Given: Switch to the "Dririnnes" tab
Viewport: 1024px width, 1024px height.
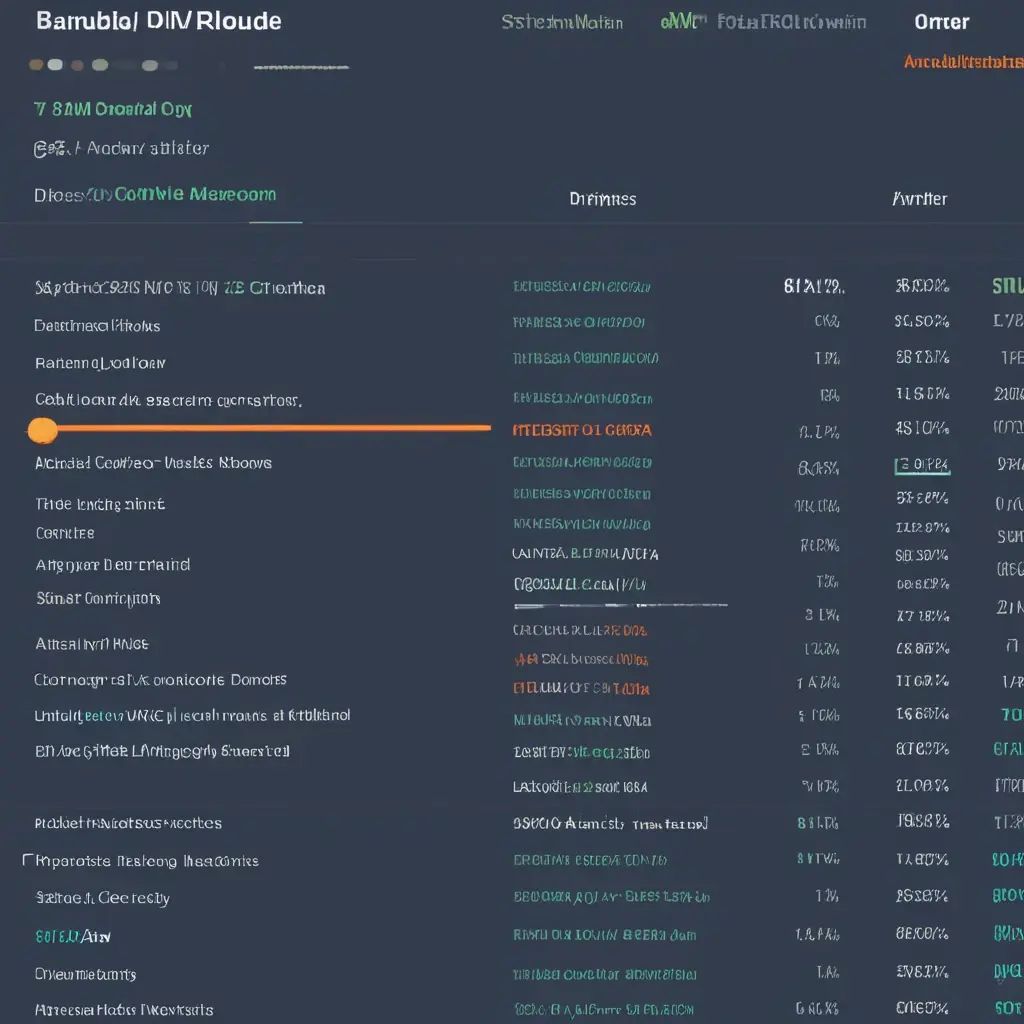Looking at the screenshot, I should point(602,199).
